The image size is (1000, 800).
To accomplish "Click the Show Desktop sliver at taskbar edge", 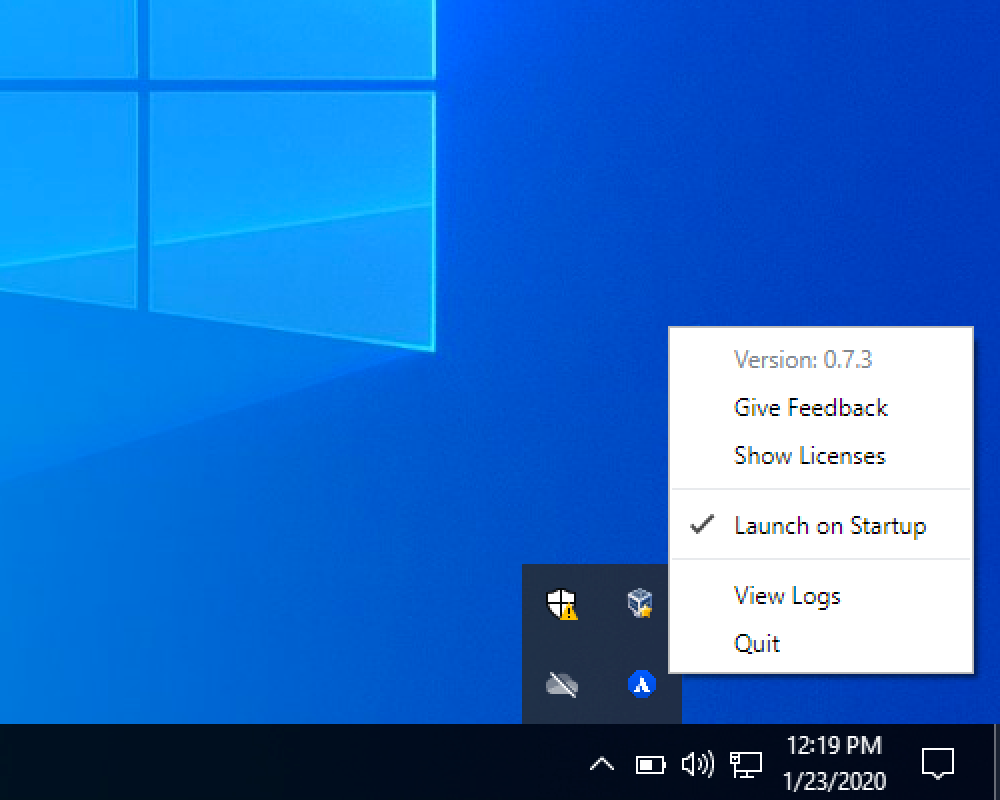I will (996, 763).
